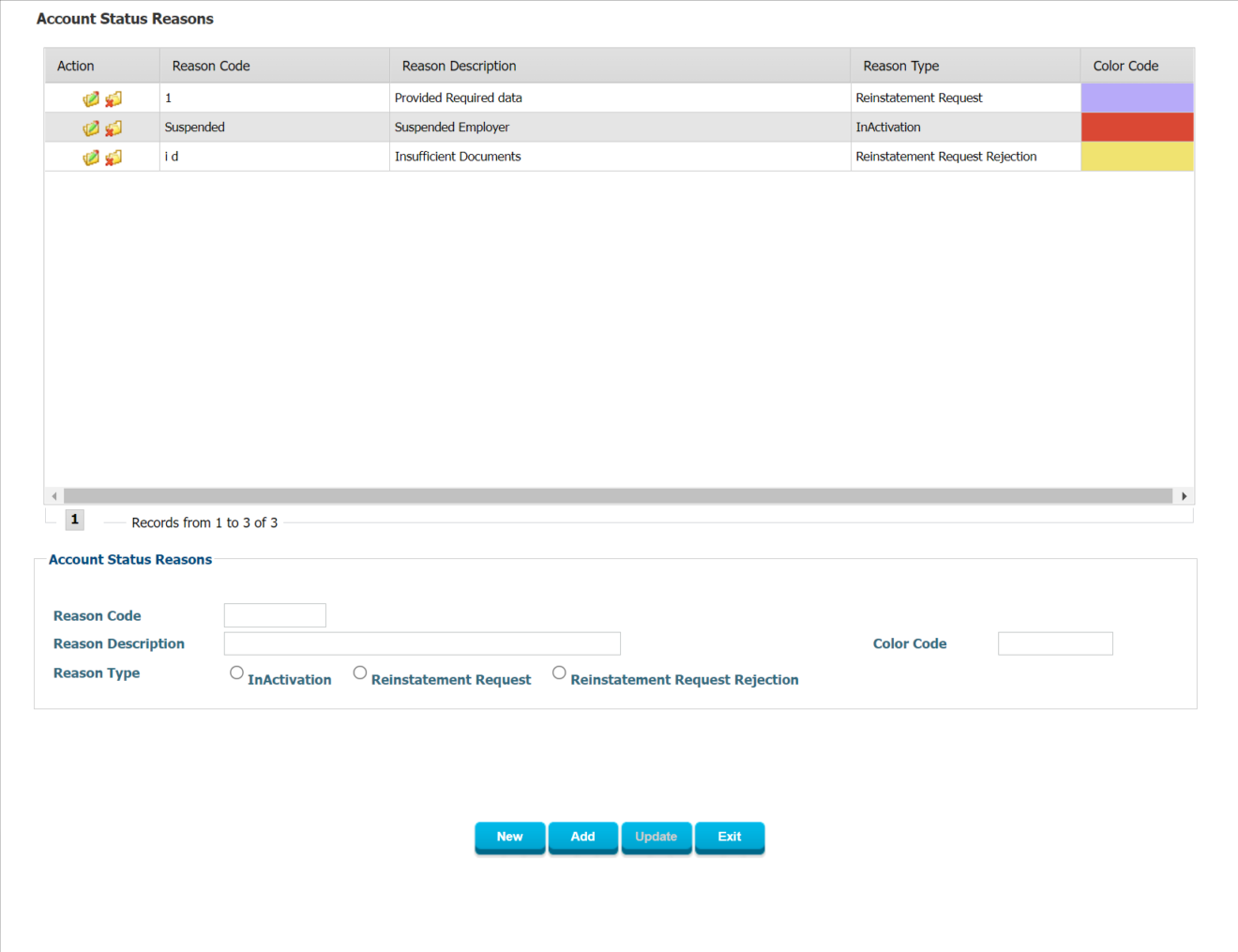
Task: Choose Reinstatement Request Rejection radio option
Action: click(559, 672)
